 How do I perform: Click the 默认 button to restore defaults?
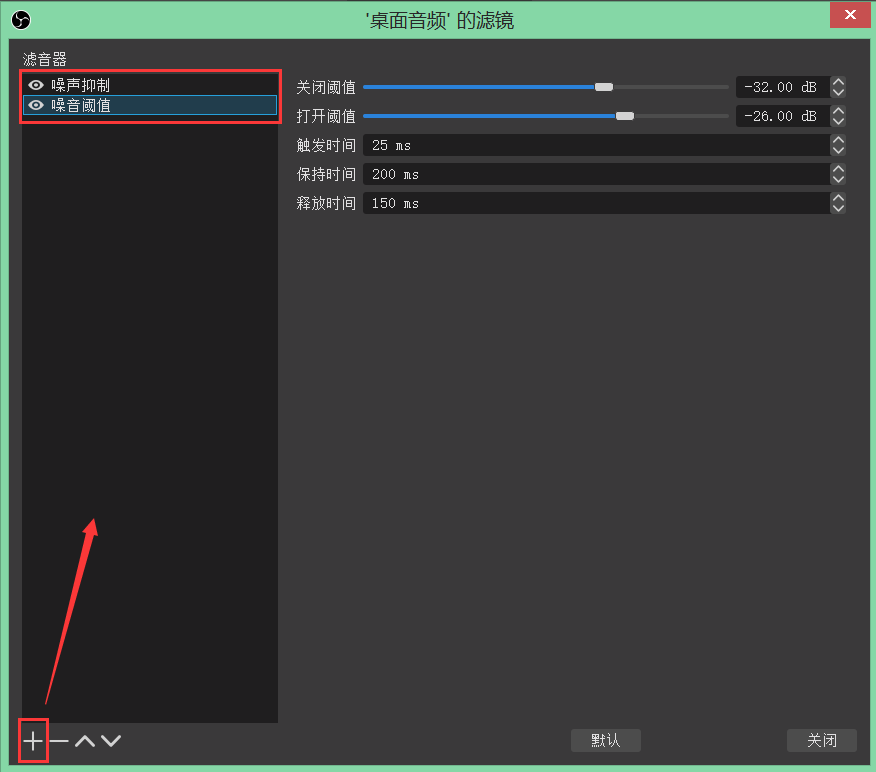(x=606, y=740)
